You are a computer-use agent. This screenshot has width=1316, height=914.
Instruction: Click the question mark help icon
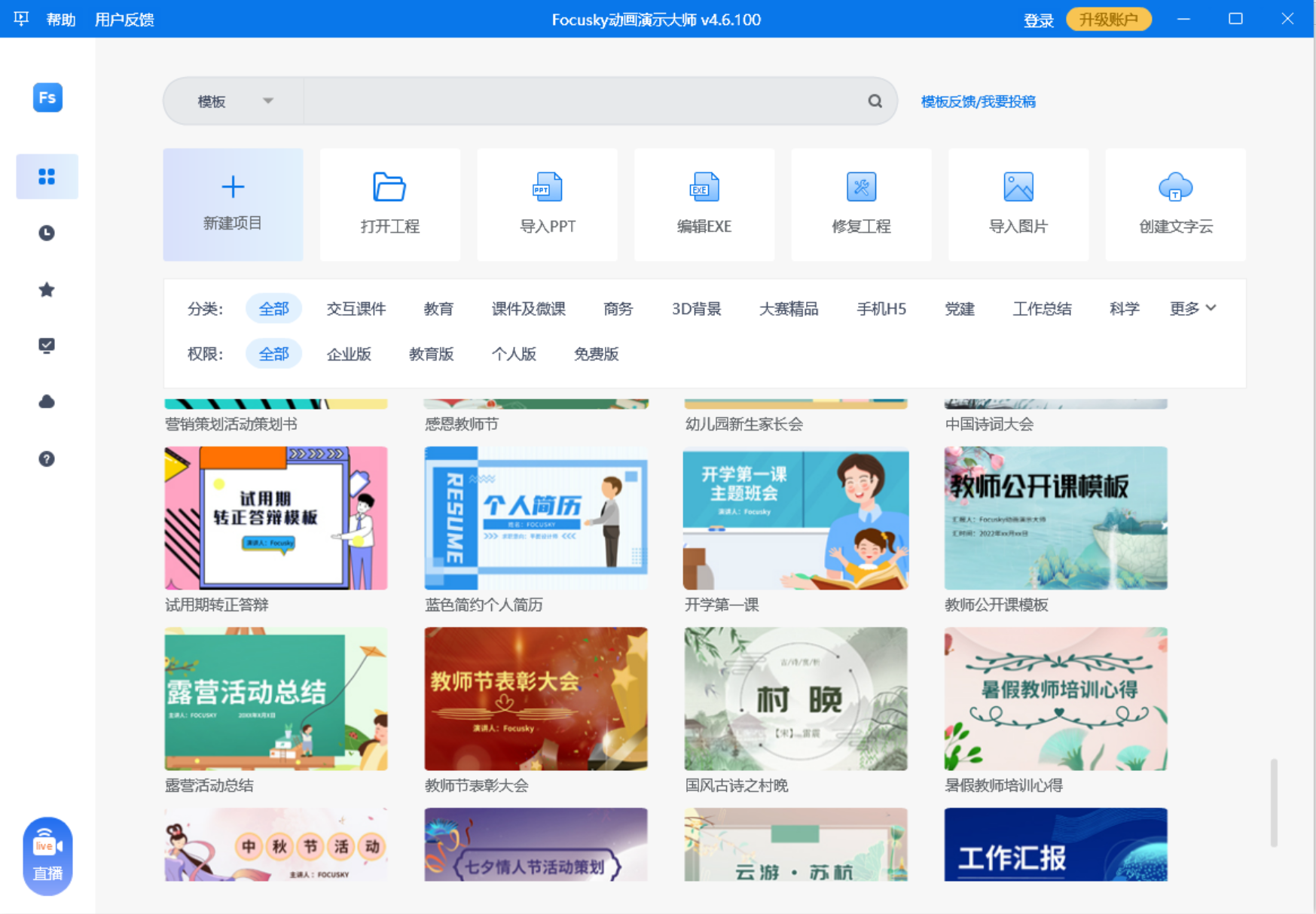click(47, 459)
